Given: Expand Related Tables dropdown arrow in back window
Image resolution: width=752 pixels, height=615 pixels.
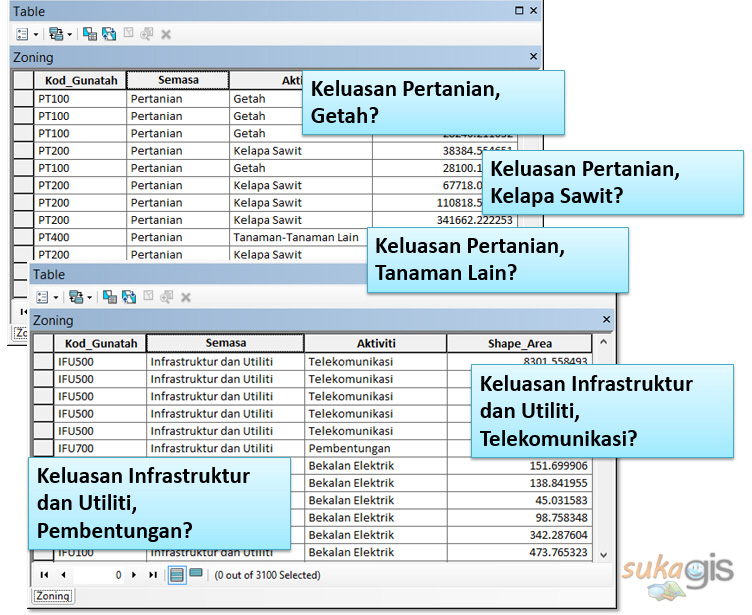Looking at the screenshot, I should [70, 35].
